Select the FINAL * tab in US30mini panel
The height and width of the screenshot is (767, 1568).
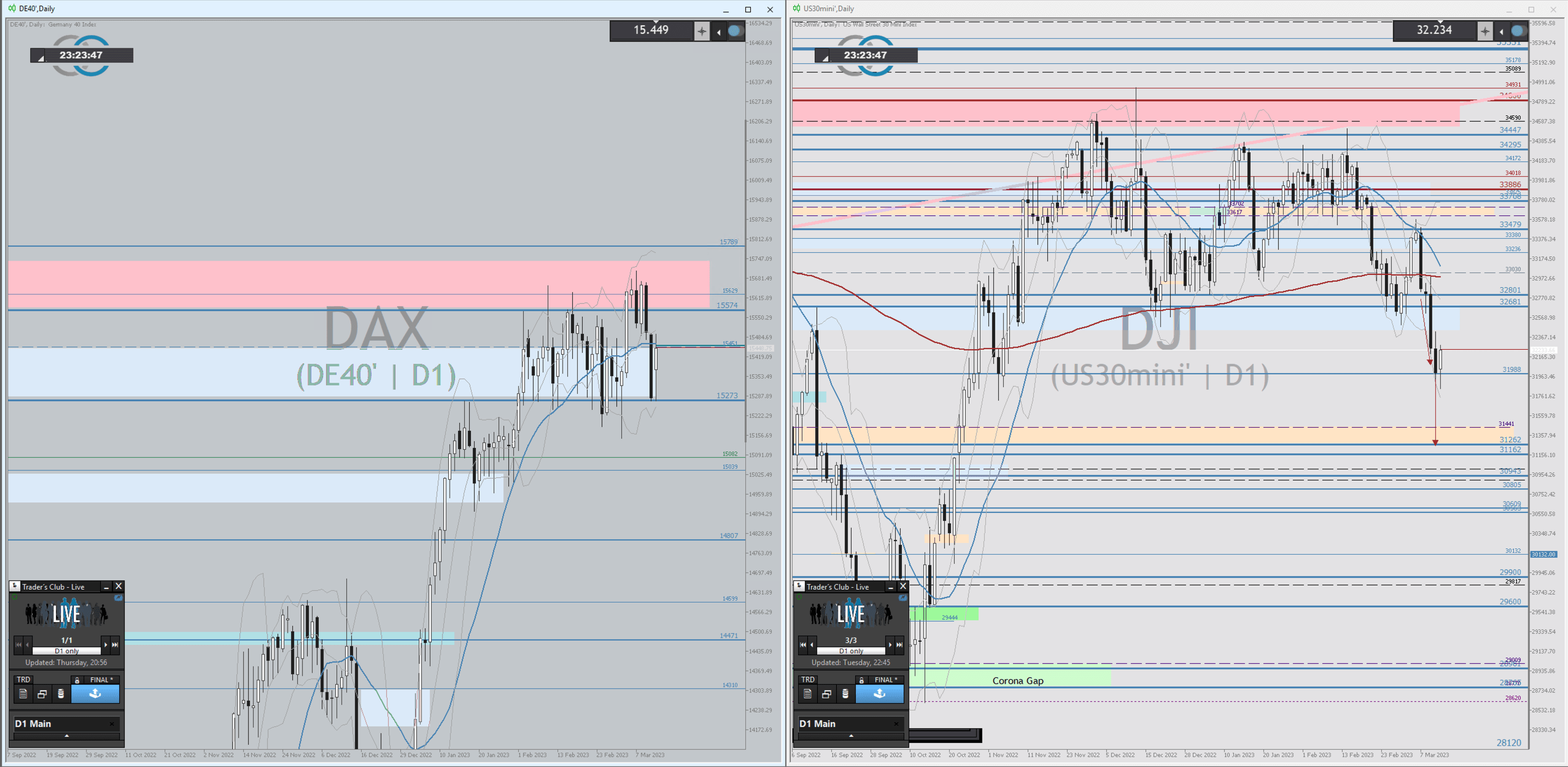click(x=886, y=679)
